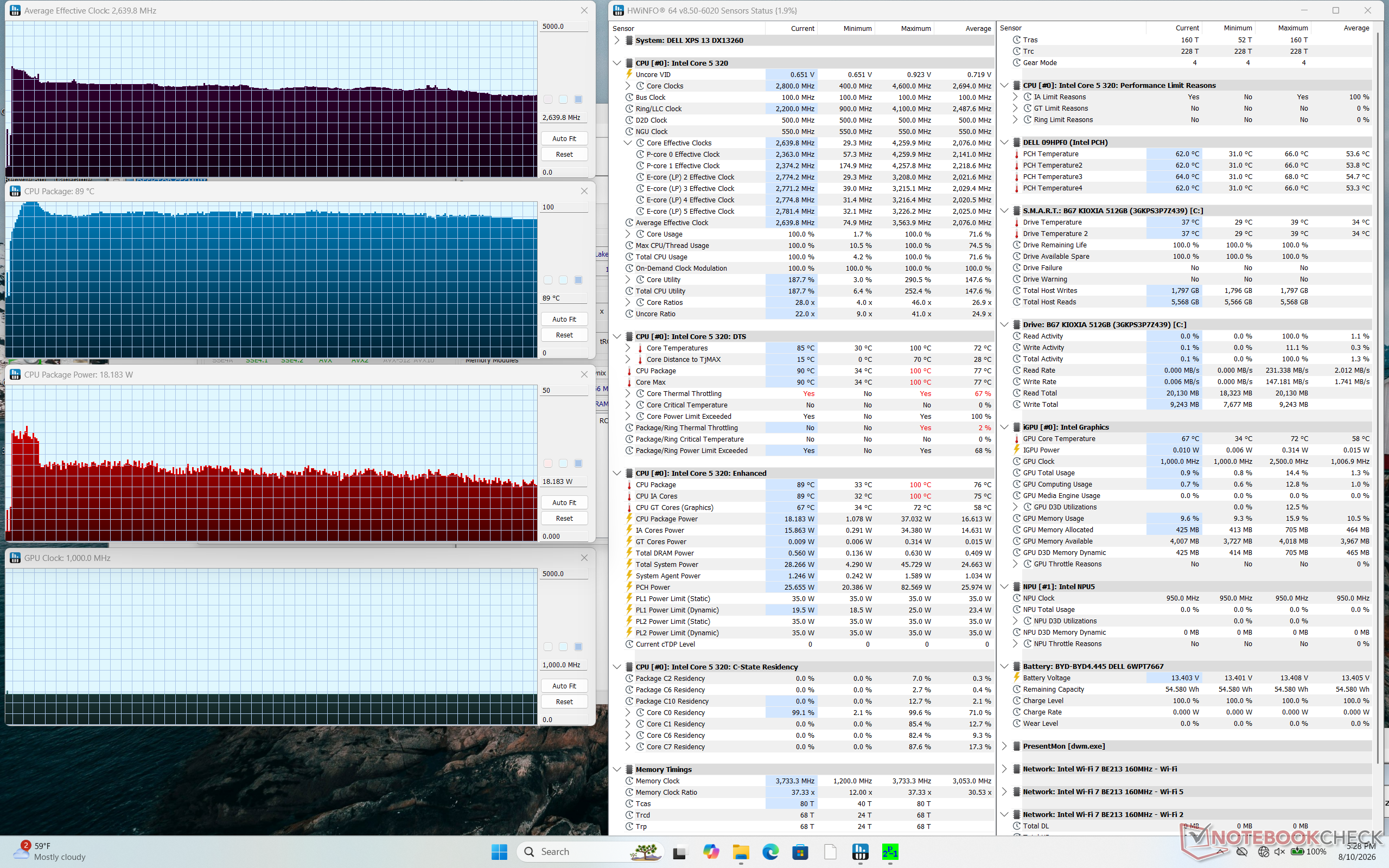1389x868 pixels.
Task: Show hidden tray icons with the chevron
Action: tap(1221, 852)
